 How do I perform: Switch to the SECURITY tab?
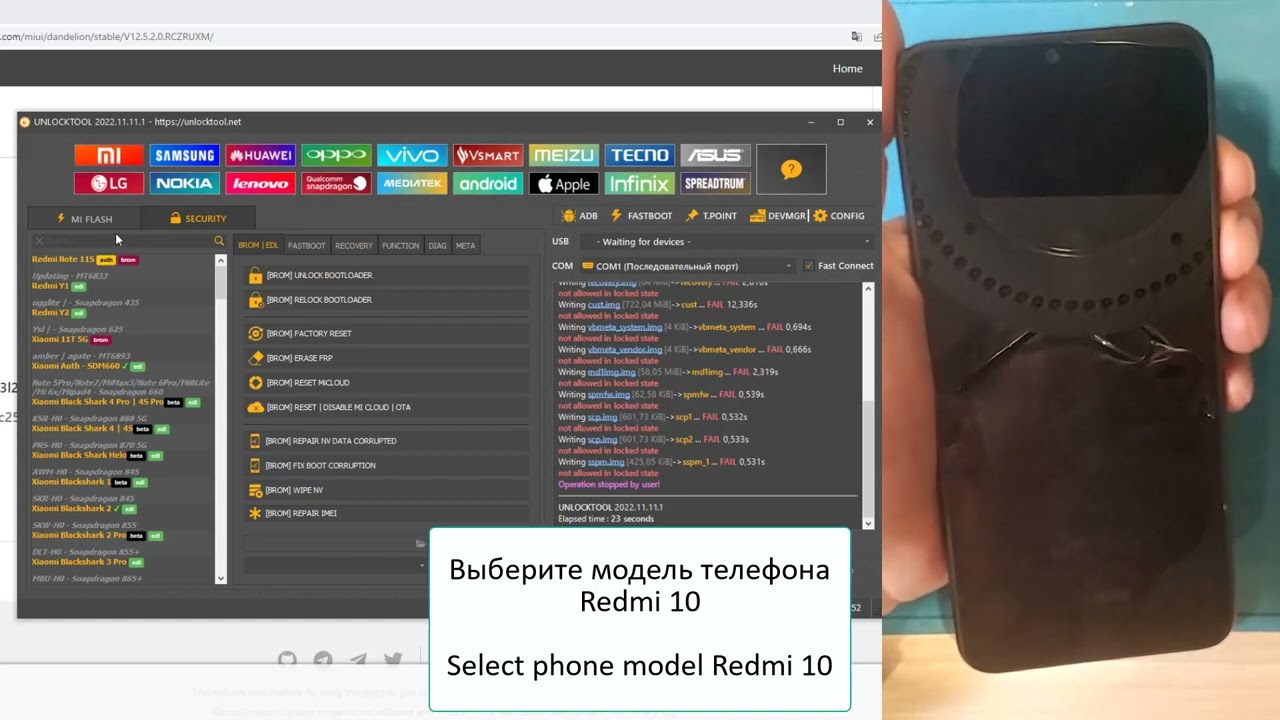click(198, 218)
